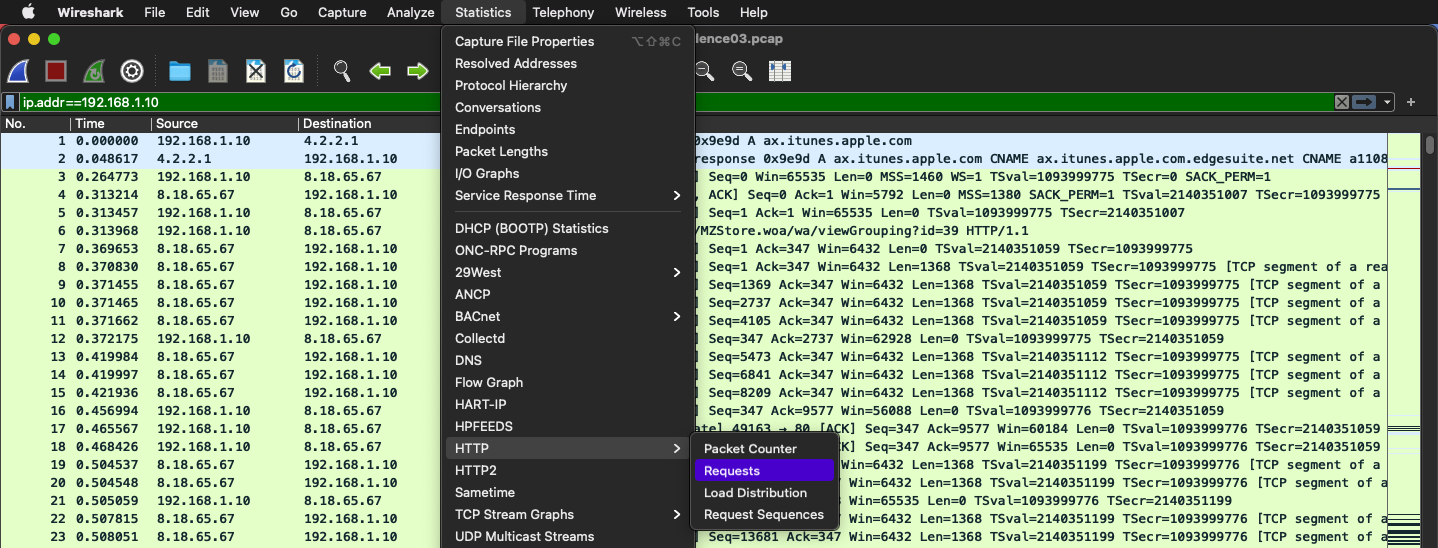The image size is (1438, 548).
Task: Expand the HTTP submenu entry
Action: click(x=568, y=449)
